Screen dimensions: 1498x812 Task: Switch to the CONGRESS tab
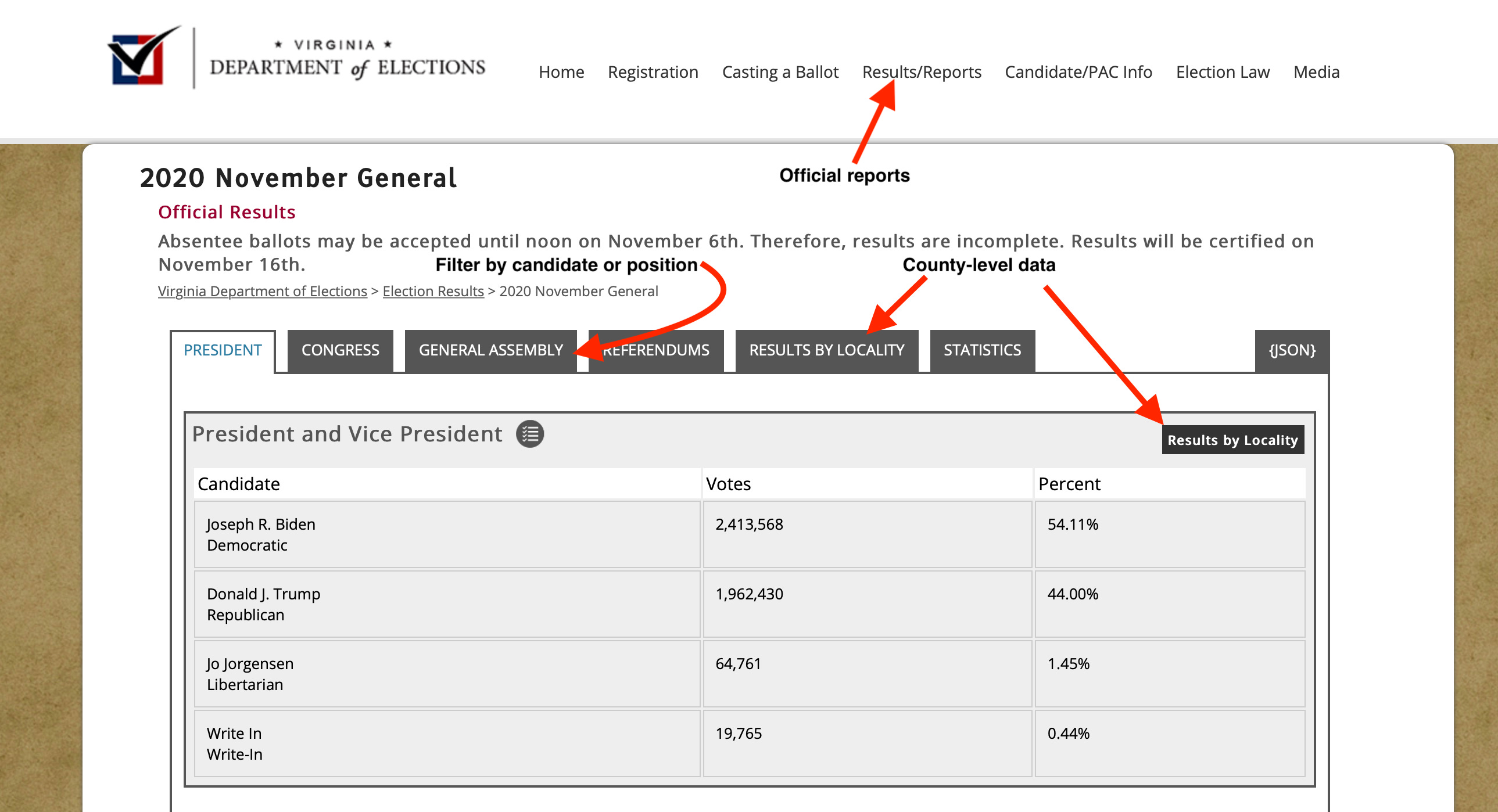(340, 350)
